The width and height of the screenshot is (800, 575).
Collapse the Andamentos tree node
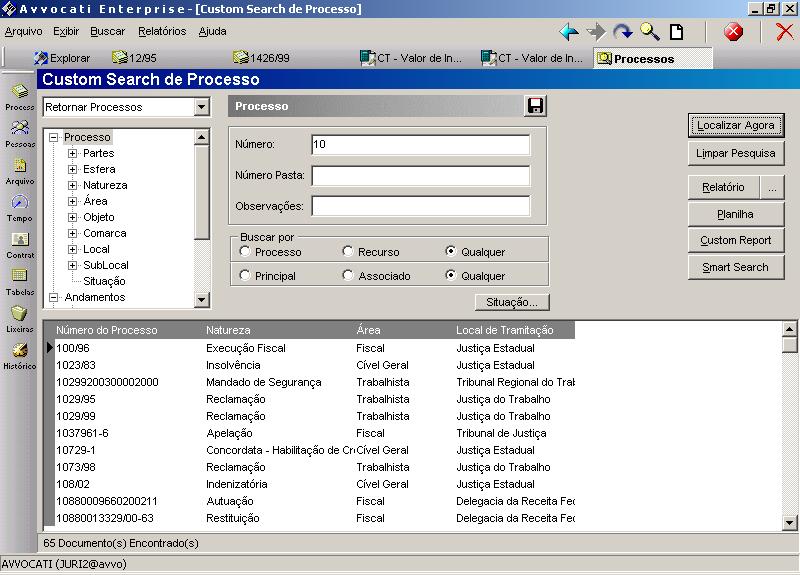click(54, 297)
